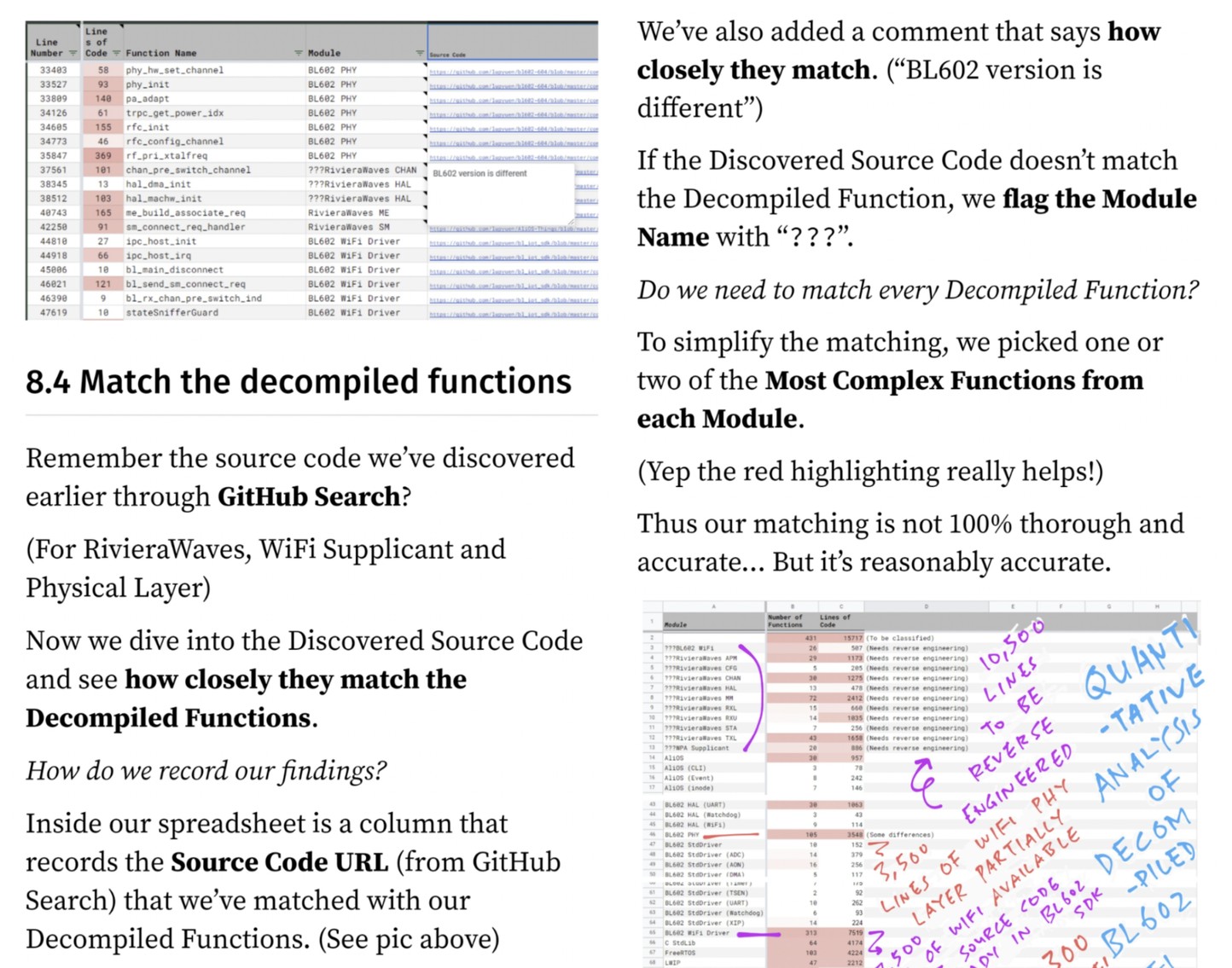1232x968 pixels.
Task: Open source code link for phy_hw_set_channel
Action: tap(513, 72)
